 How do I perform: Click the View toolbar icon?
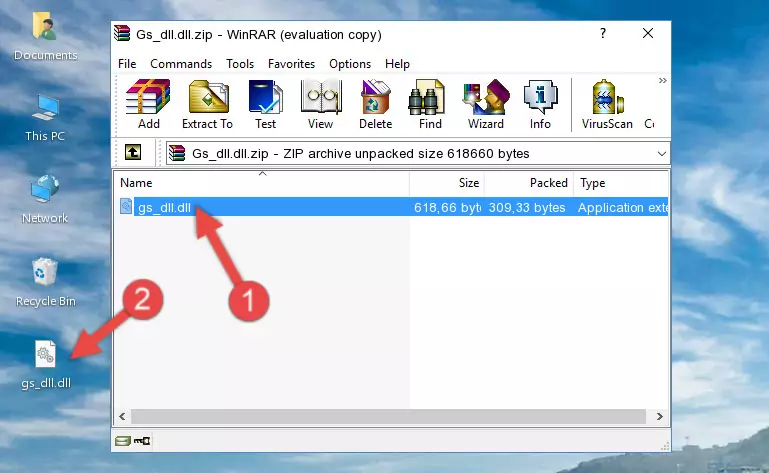(321, 104)
